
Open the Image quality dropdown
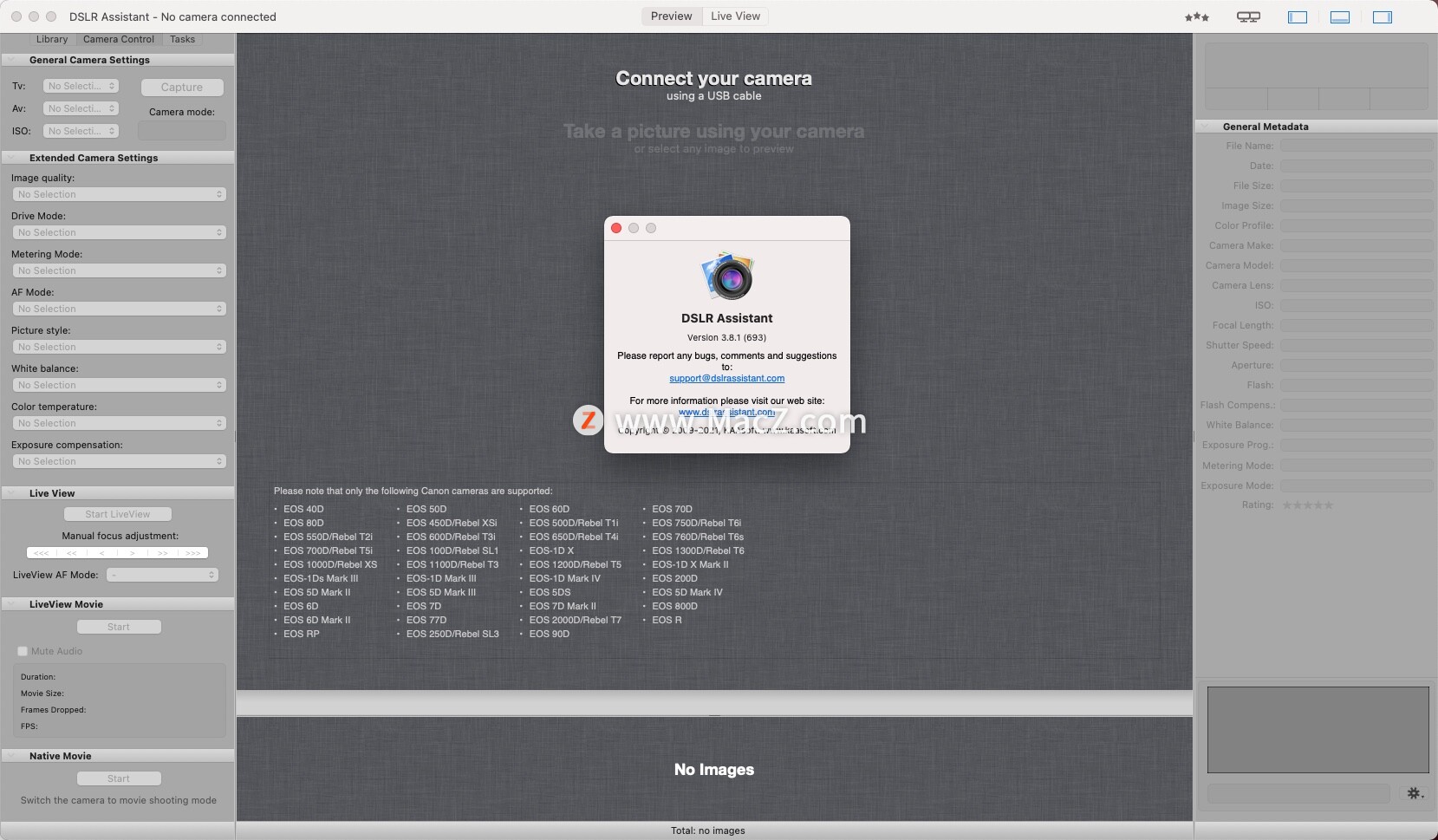tap(120, 194)
